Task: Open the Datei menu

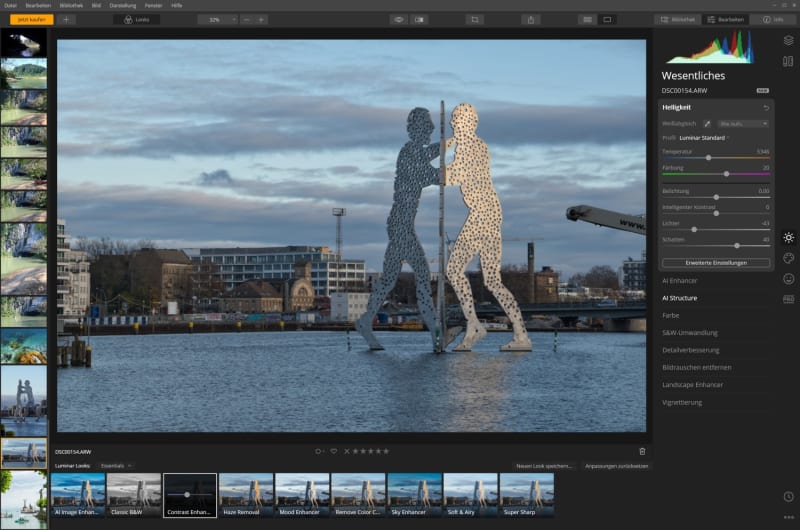Action: coord(10,5)
